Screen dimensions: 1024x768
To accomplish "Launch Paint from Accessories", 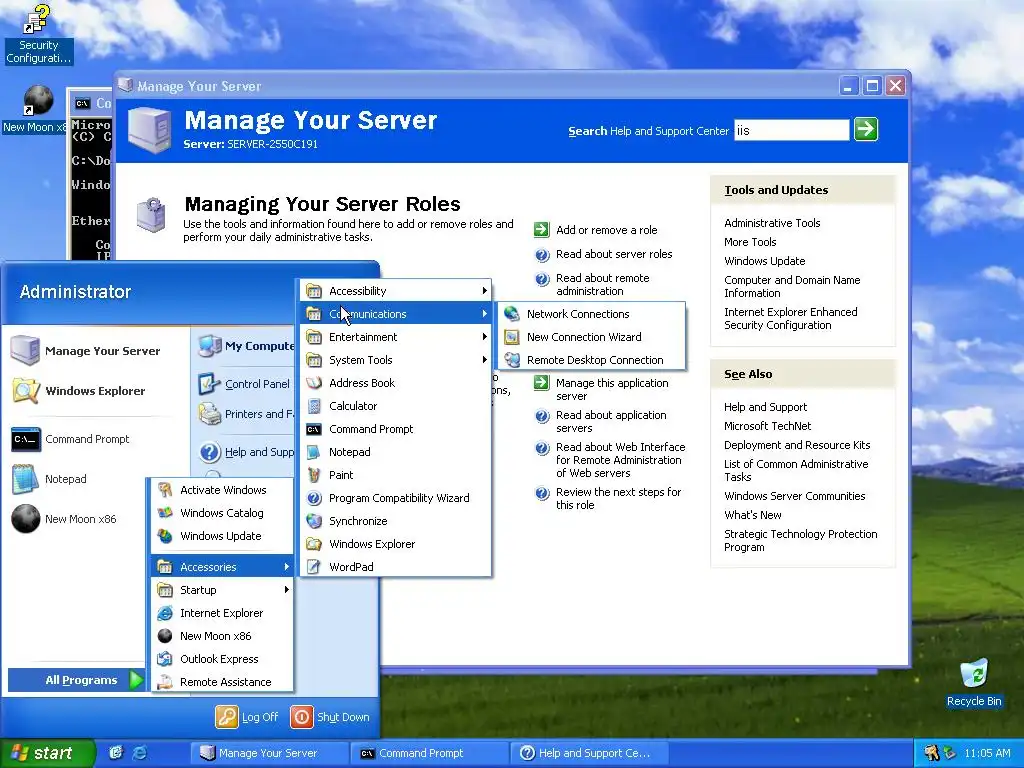I will pyautogui.click(x=395, y=475).
